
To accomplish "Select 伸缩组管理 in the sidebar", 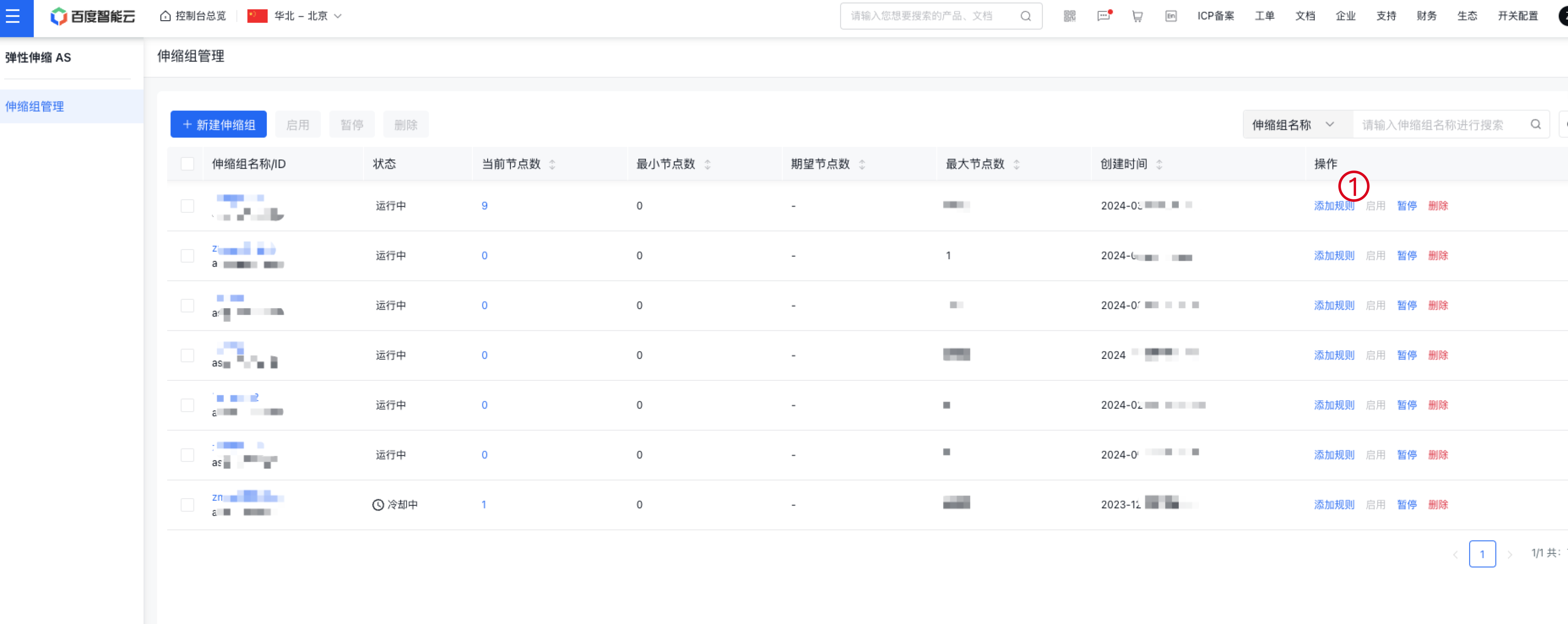I will [71, 106].
